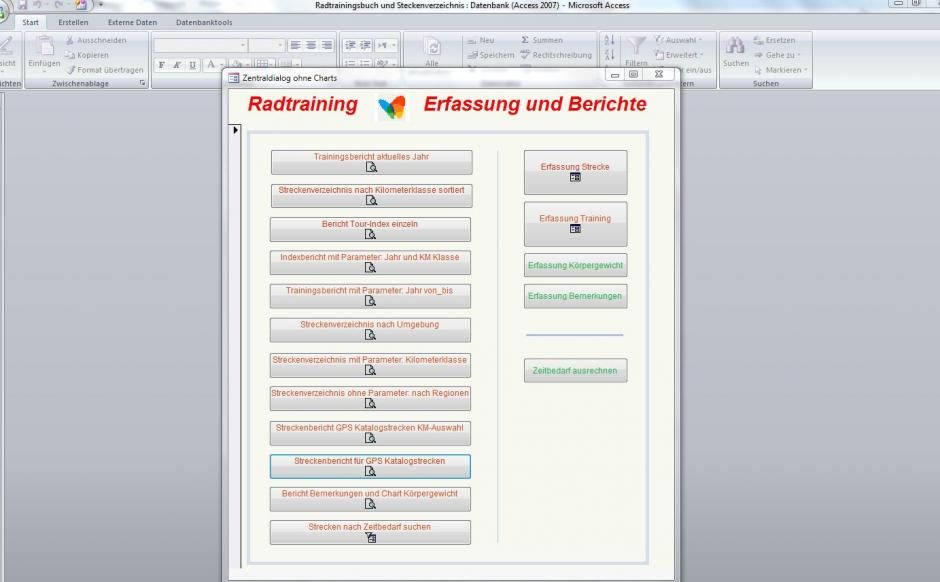Click the Zeitbedarf ausrechnen button

pyautogui.click(x=575, y=371)
